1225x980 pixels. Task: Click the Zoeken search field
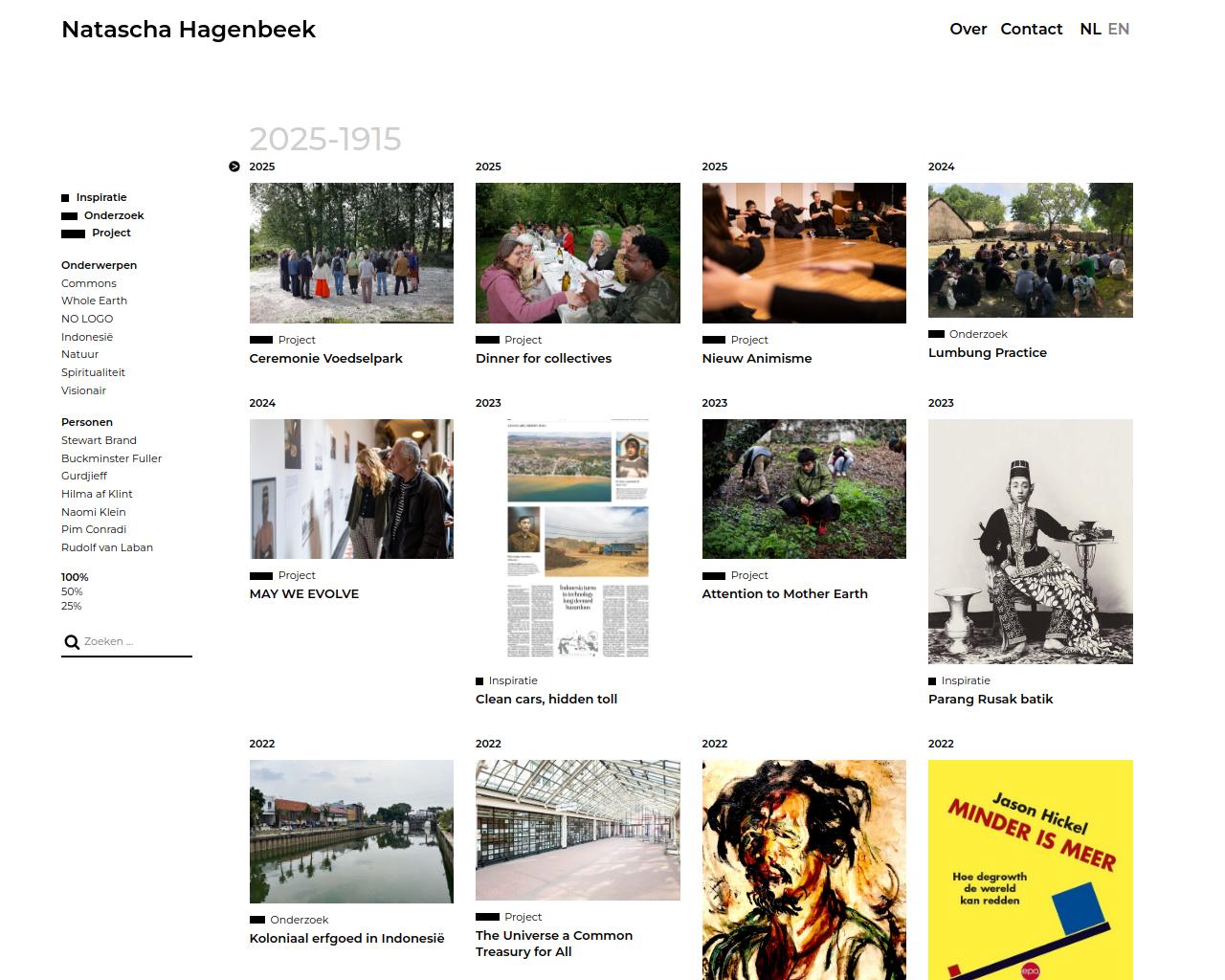coord(136,642)
